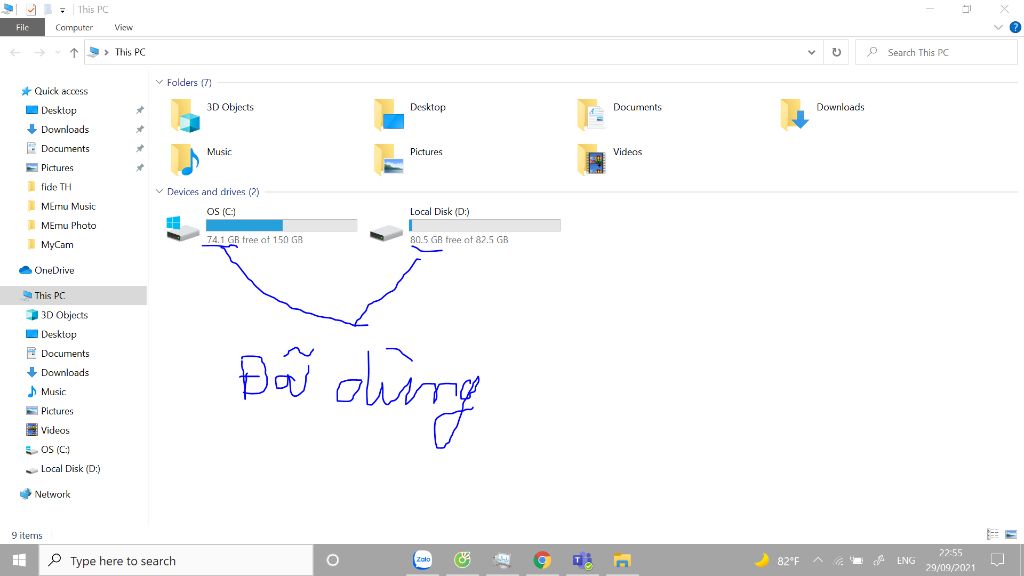Click the OS (C:) storage usage bar
The height and width of the screenshot is (576, 1024).
pos(281,225)
